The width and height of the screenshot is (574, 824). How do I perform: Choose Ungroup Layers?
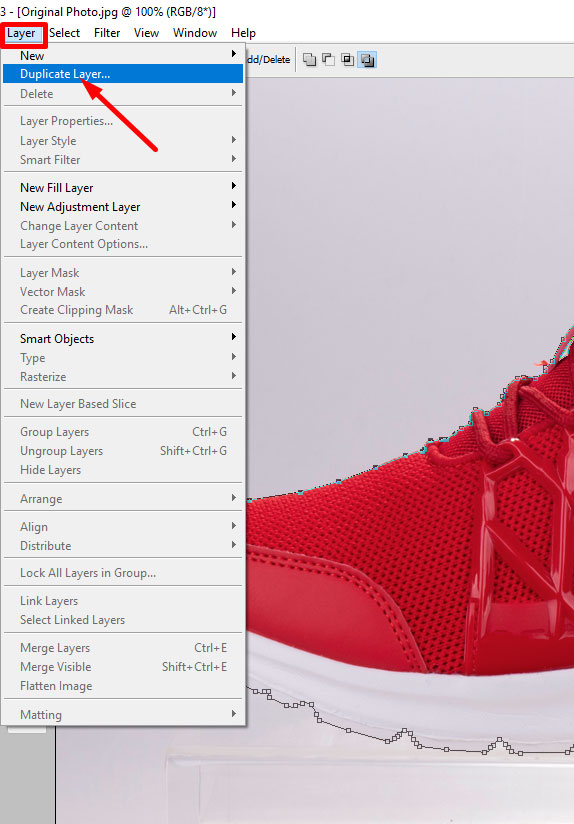pyautogui.click(x=123, y=451)
